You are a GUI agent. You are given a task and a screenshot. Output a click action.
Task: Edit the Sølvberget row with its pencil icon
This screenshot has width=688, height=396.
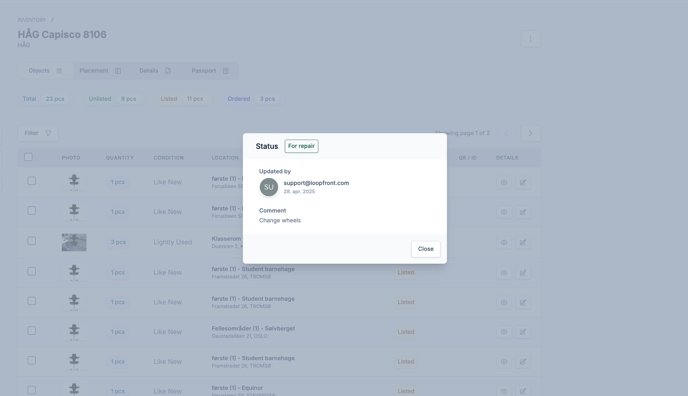click(523, 332)
